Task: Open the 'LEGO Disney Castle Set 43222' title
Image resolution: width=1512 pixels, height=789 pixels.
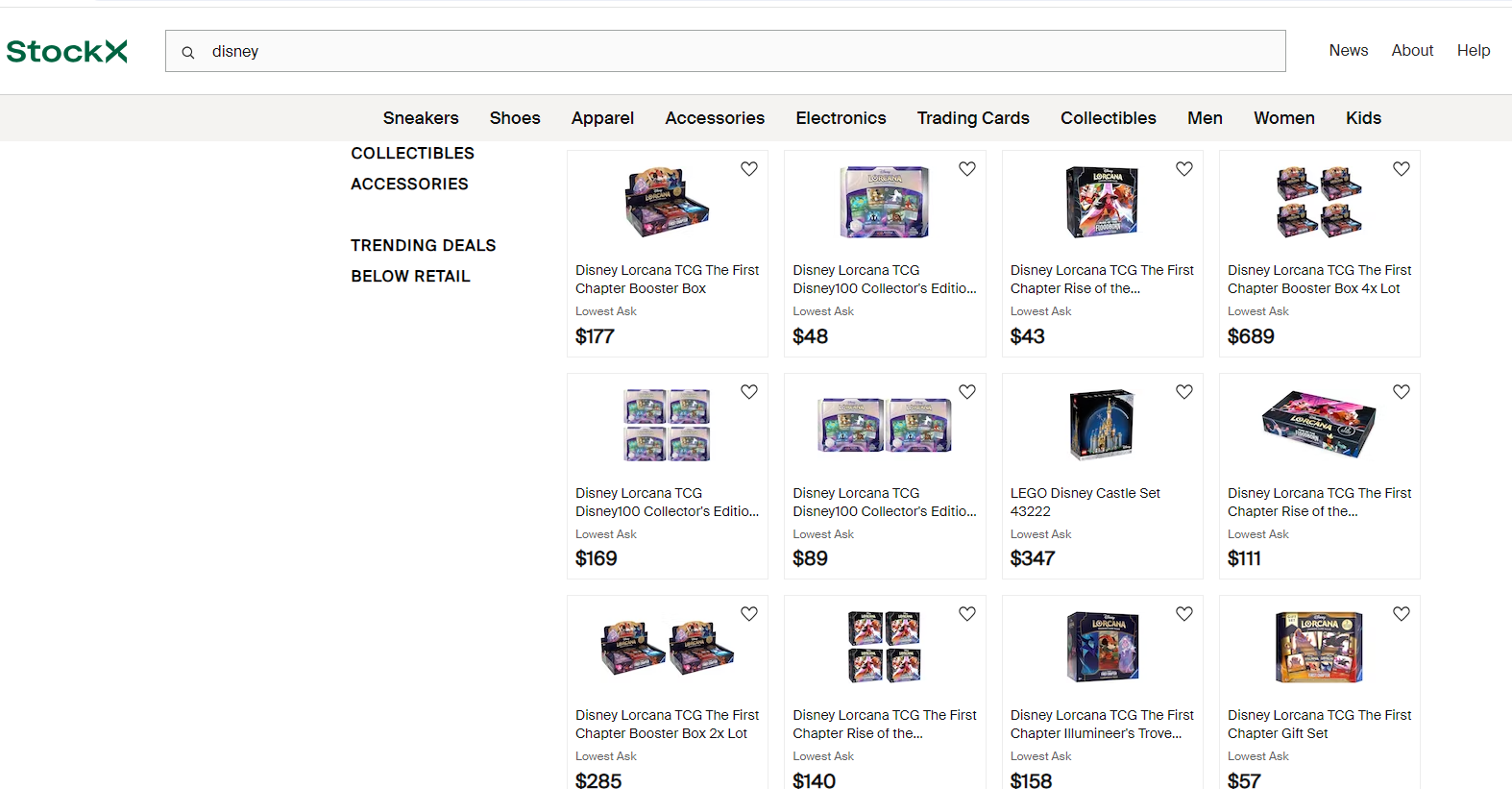Action: 1085,503
